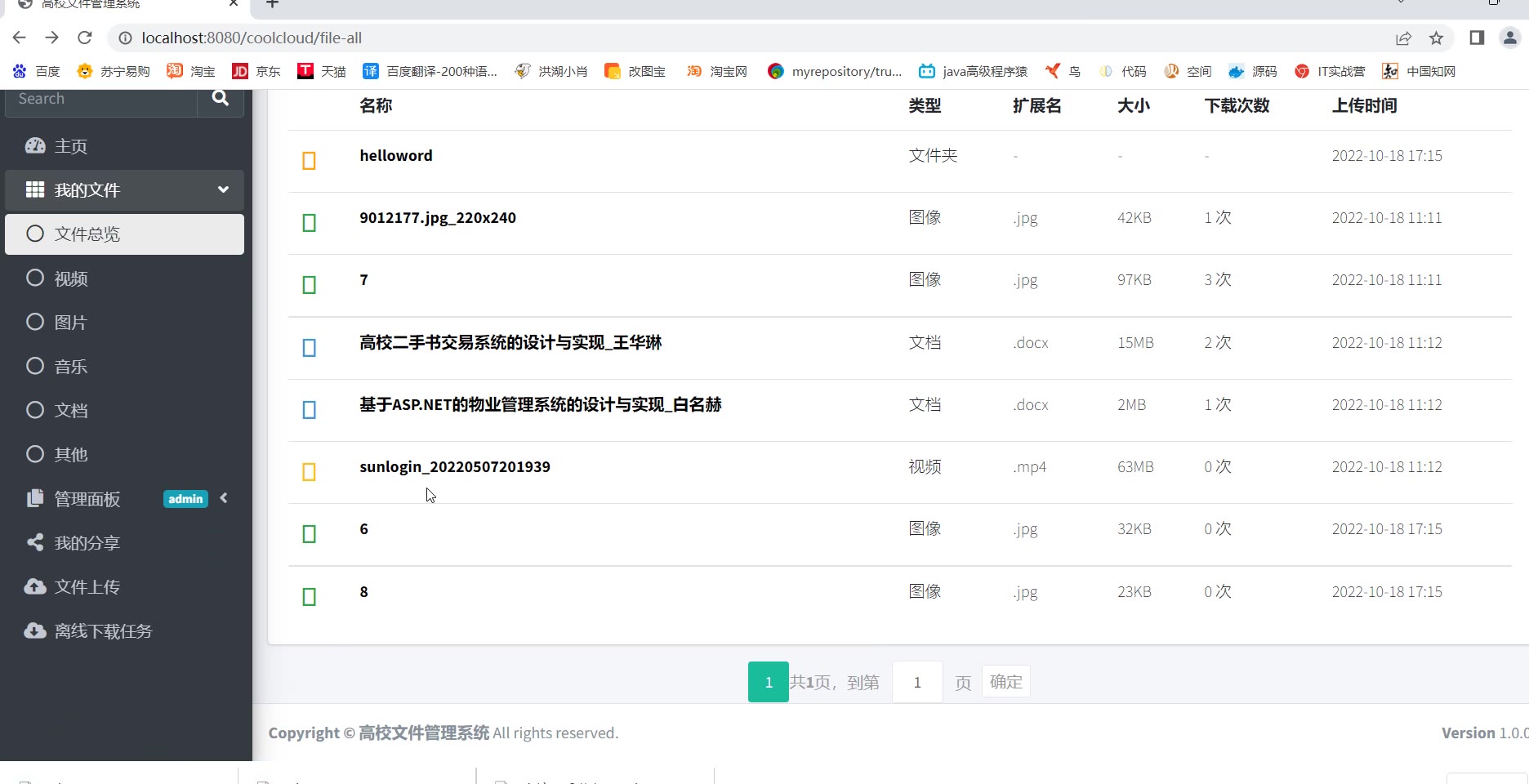Click the 3 次 download count

click(x=1218, y=280)
